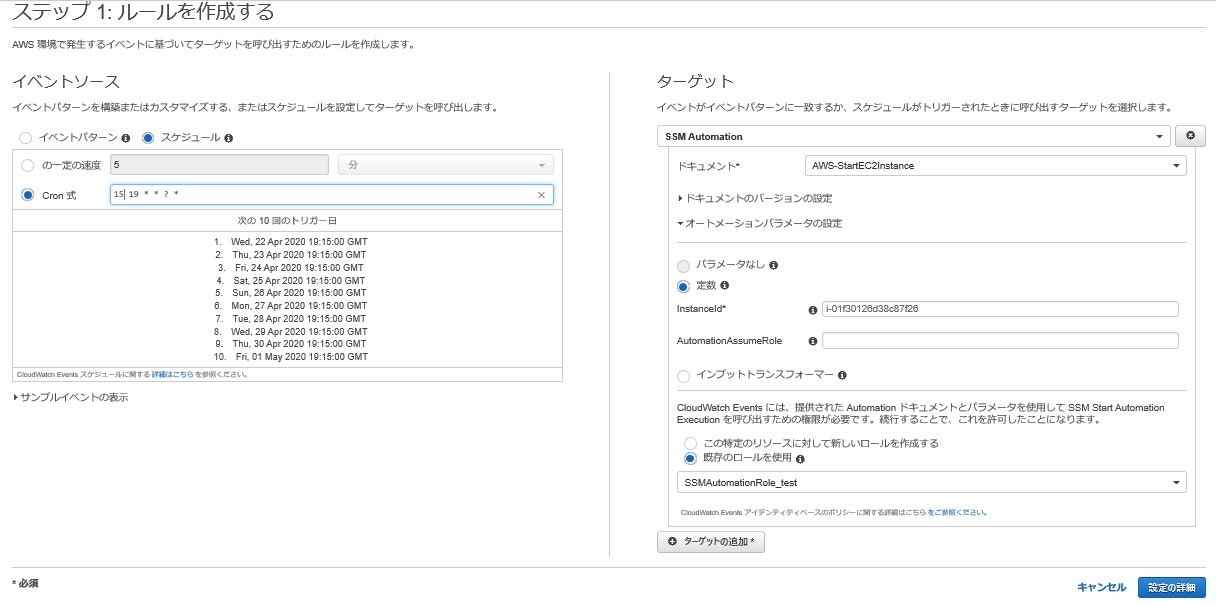The image size is (1216, 606).
Task: Click the info icon beside 定数
Action: point(725,285)
